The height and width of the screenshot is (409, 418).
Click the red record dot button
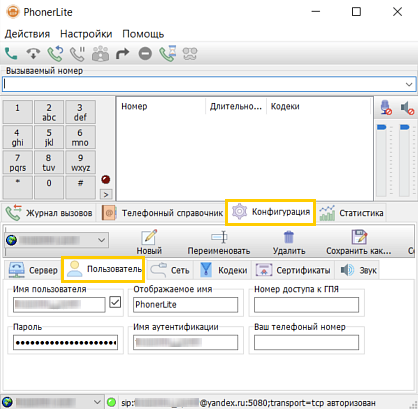pos(106,180)
